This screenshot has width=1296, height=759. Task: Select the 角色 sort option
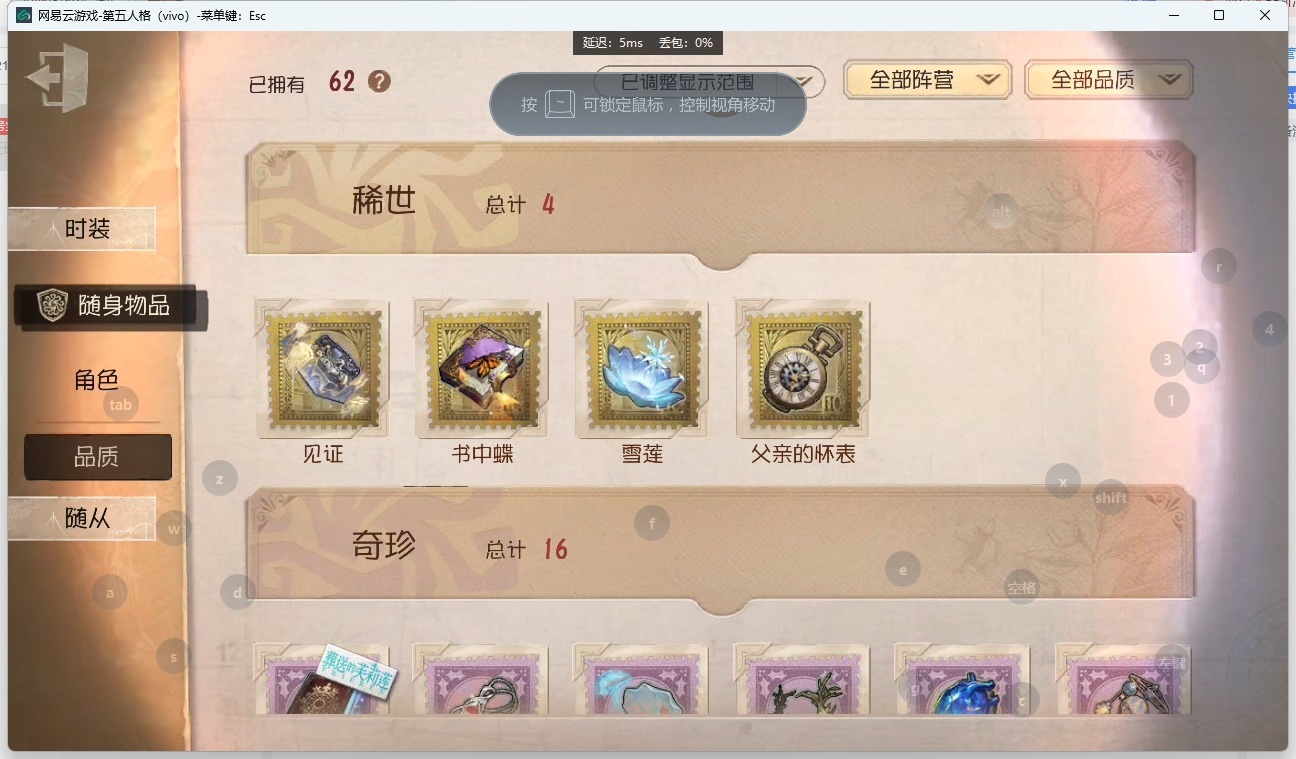click(x=97, y=379)
